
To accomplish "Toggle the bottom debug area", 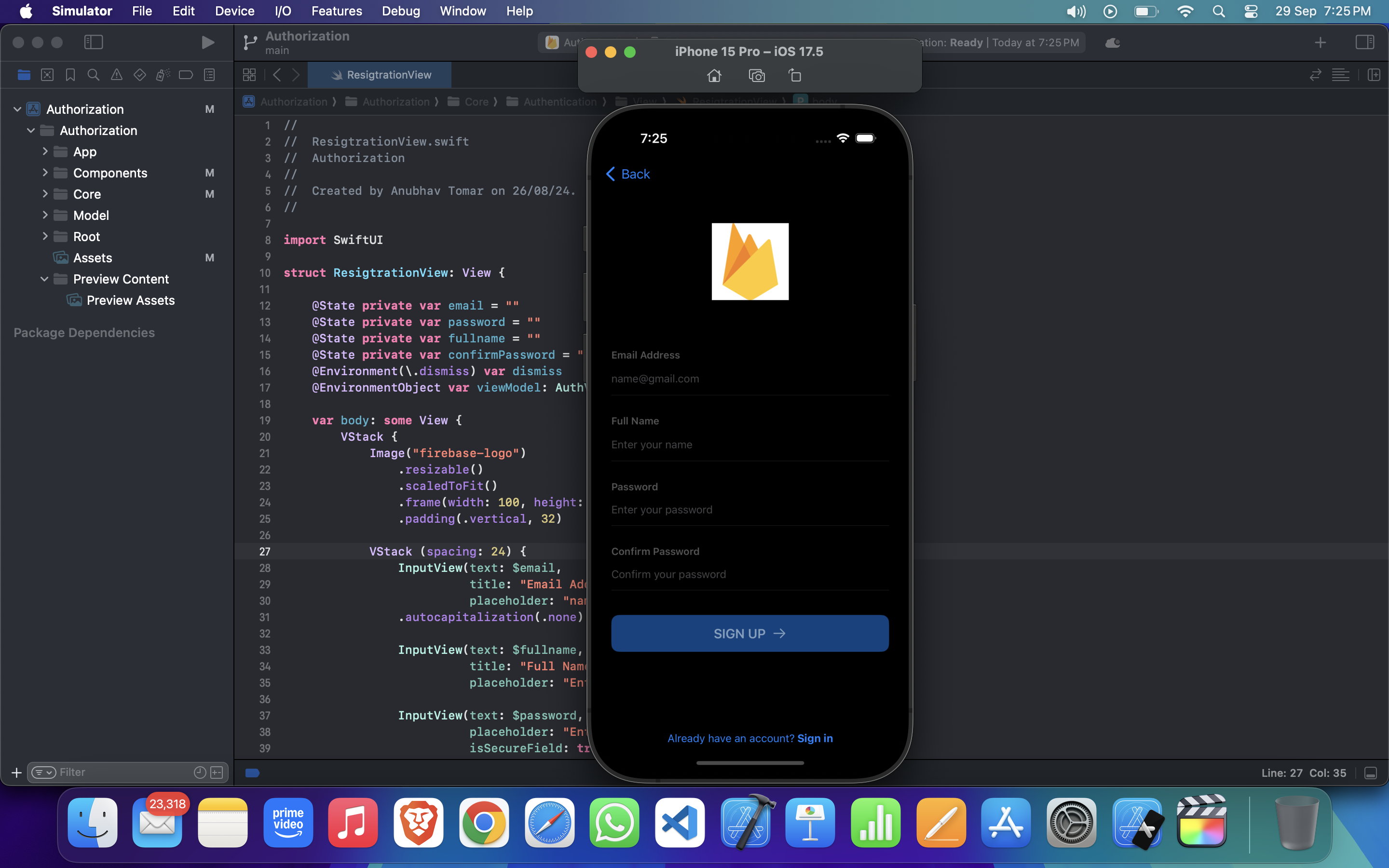I will point(1371,773).
